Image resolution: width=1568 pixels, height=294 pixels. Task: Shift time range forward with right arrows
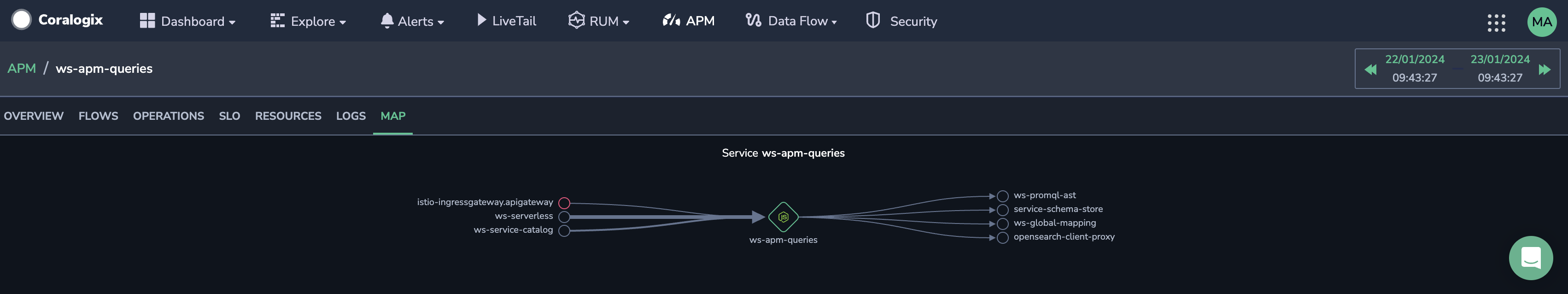tap(1544, 70)
